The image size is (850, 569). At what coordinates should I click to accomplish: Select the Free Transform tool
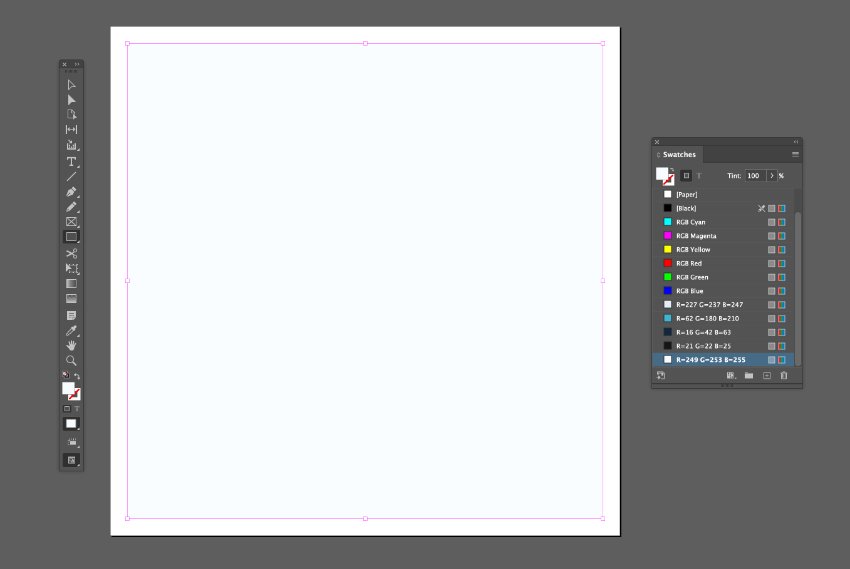[71, 268]
